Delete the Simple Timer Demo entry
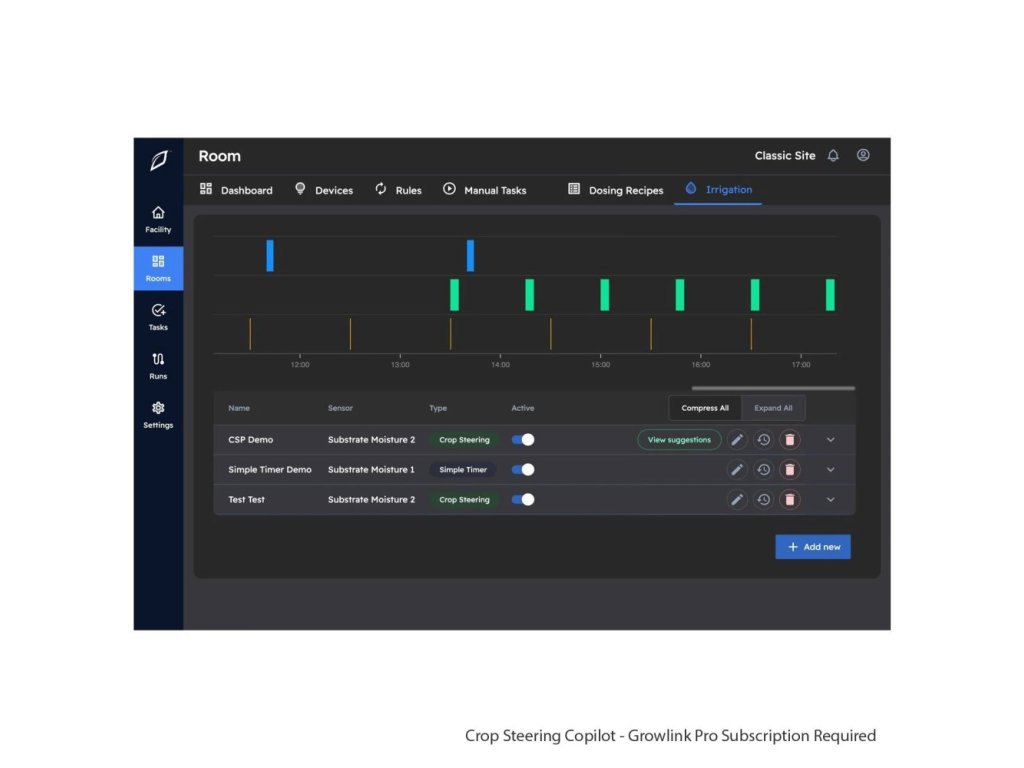The width and height of the screenshot is (1024, 768). [x=790, y=470]
